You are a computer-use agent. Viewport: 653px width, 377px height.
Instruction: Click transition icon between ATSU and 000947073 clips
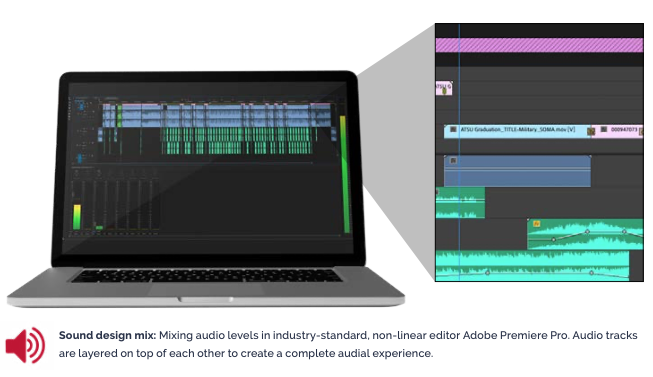[x=591, y=132]
